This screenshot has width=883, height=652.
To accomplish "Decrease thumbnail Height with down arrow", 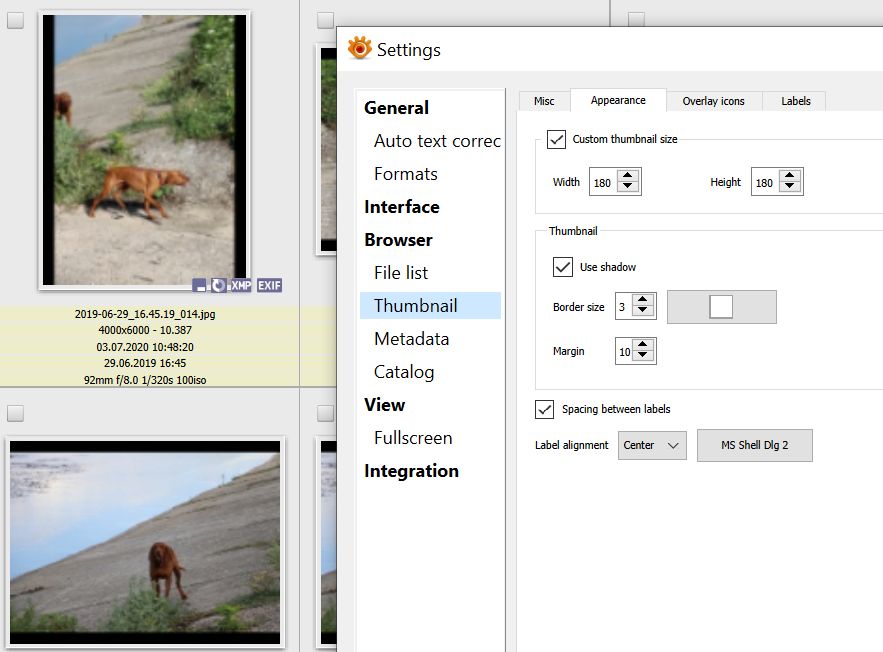I will pyautogui.click(x=790, y=187).
